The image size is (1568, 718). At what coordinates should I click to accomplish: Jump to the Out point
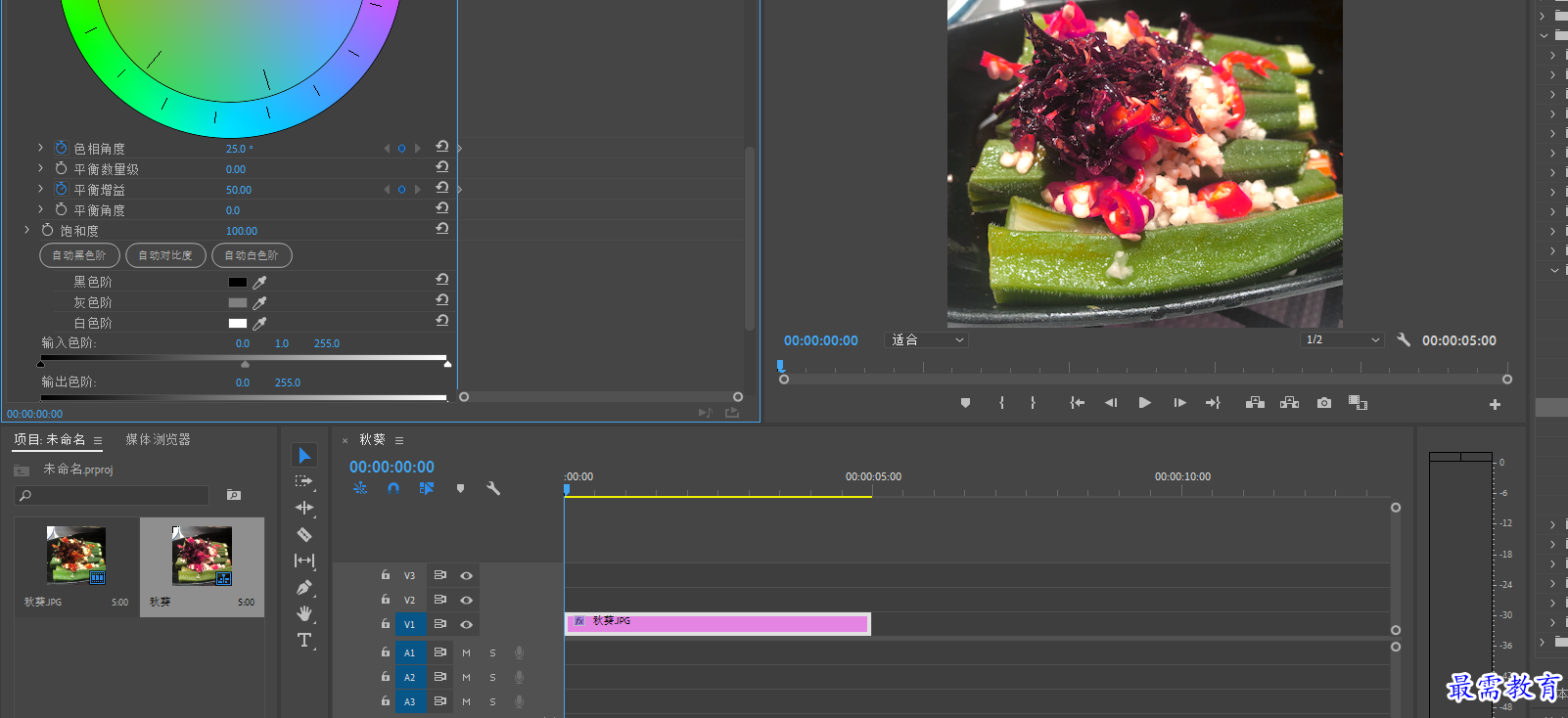pyautogui.click(x=1213, y=403)
